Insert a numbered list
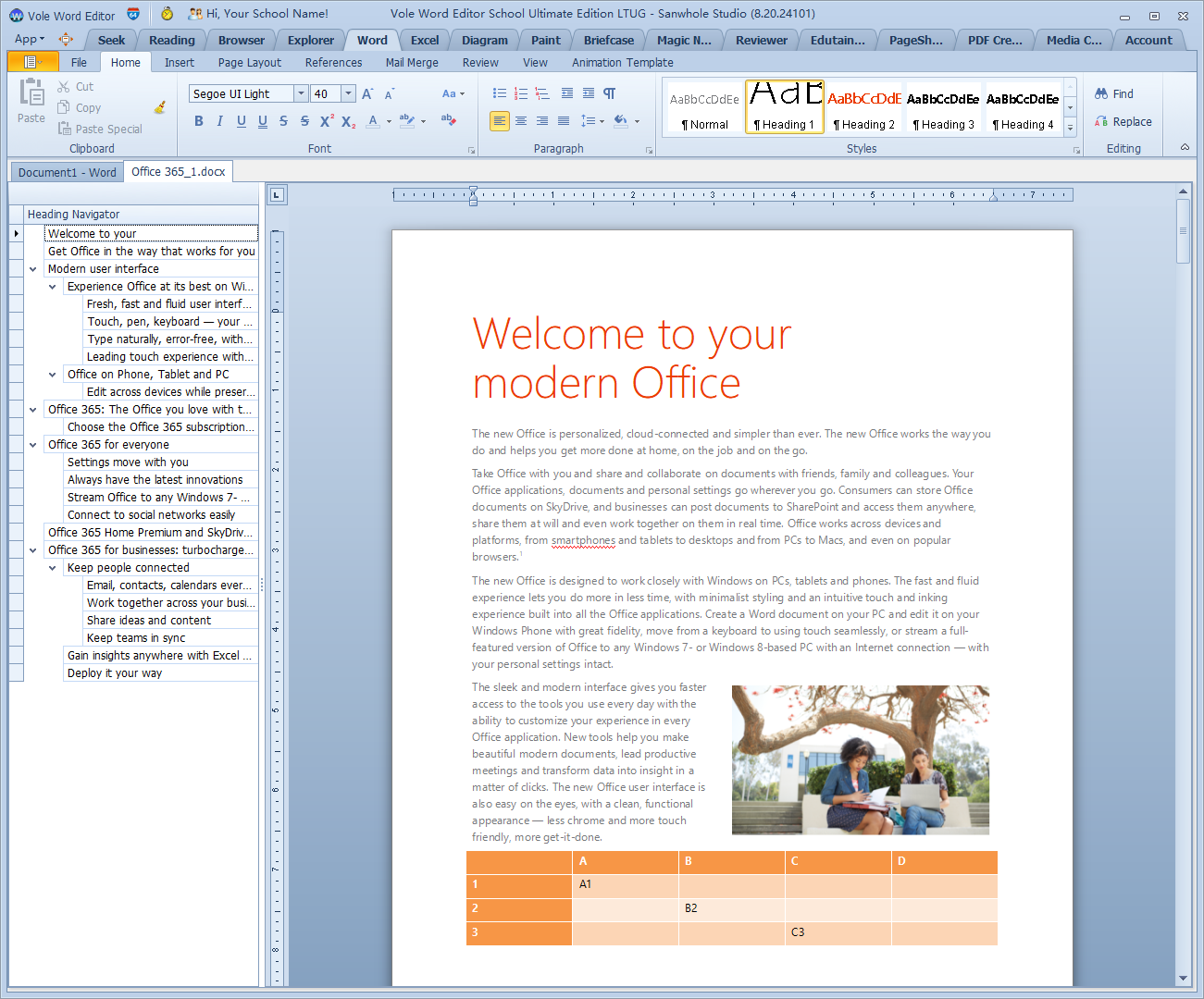This screenshot has width=1204, height=999. (521, 93)
